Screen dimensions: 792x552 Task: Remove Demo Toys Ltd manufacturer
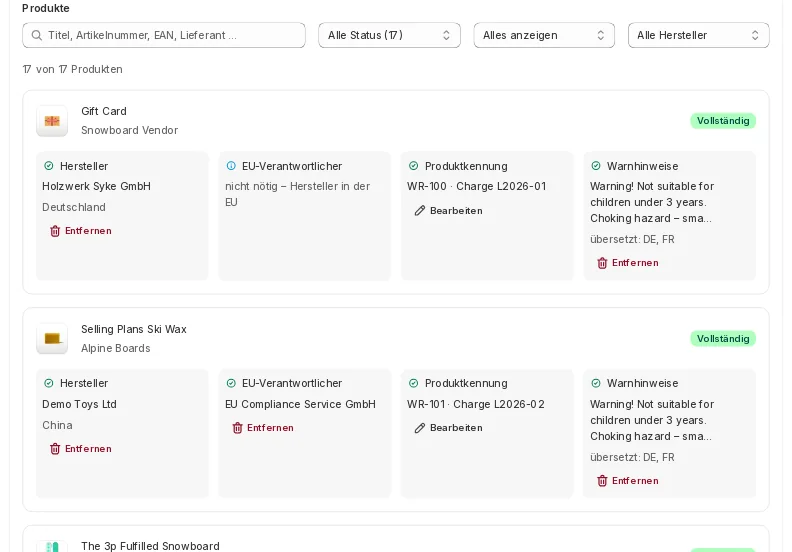point(81,448)
